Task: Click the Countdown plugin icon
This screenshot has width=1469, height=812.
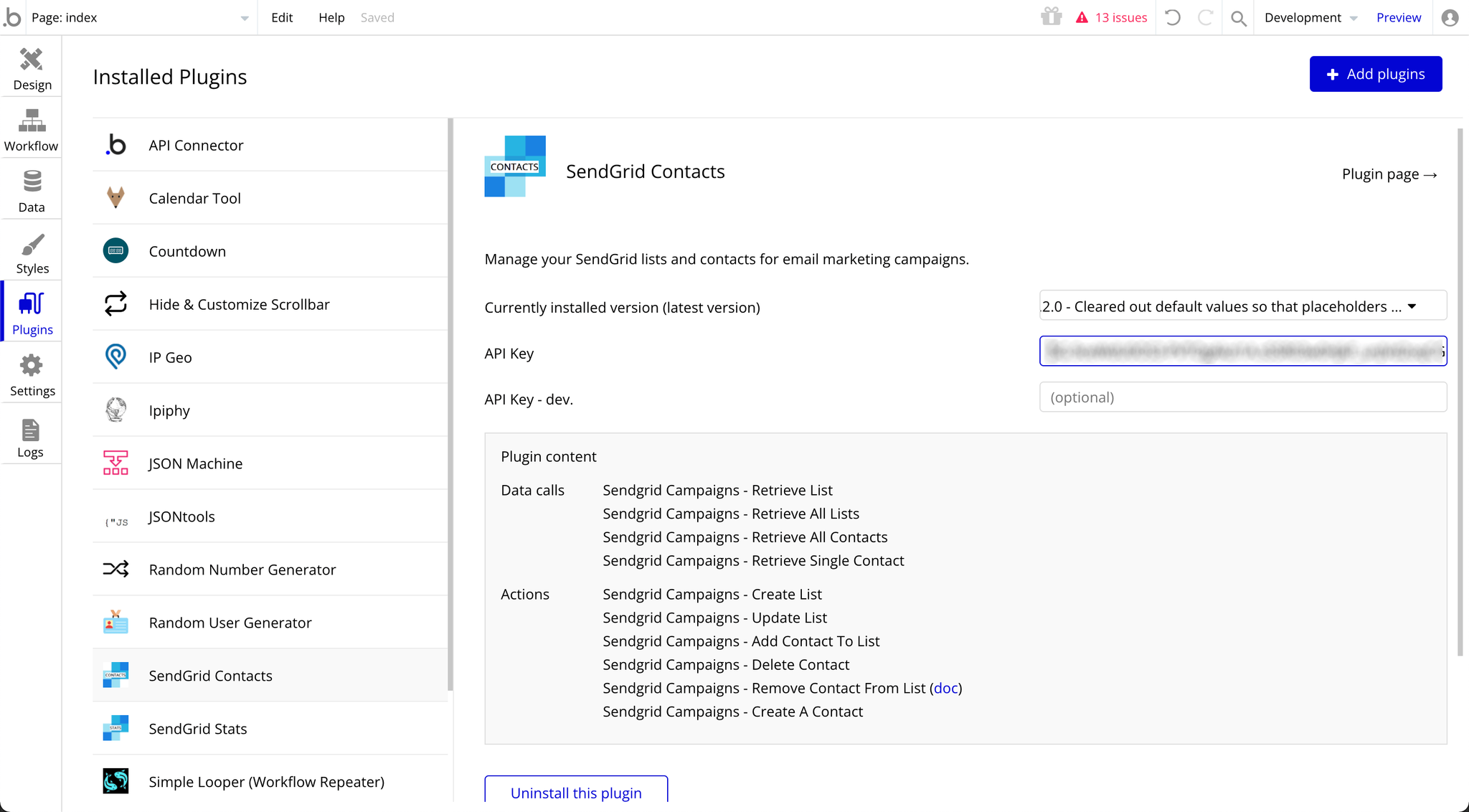Action: (115, 251)
